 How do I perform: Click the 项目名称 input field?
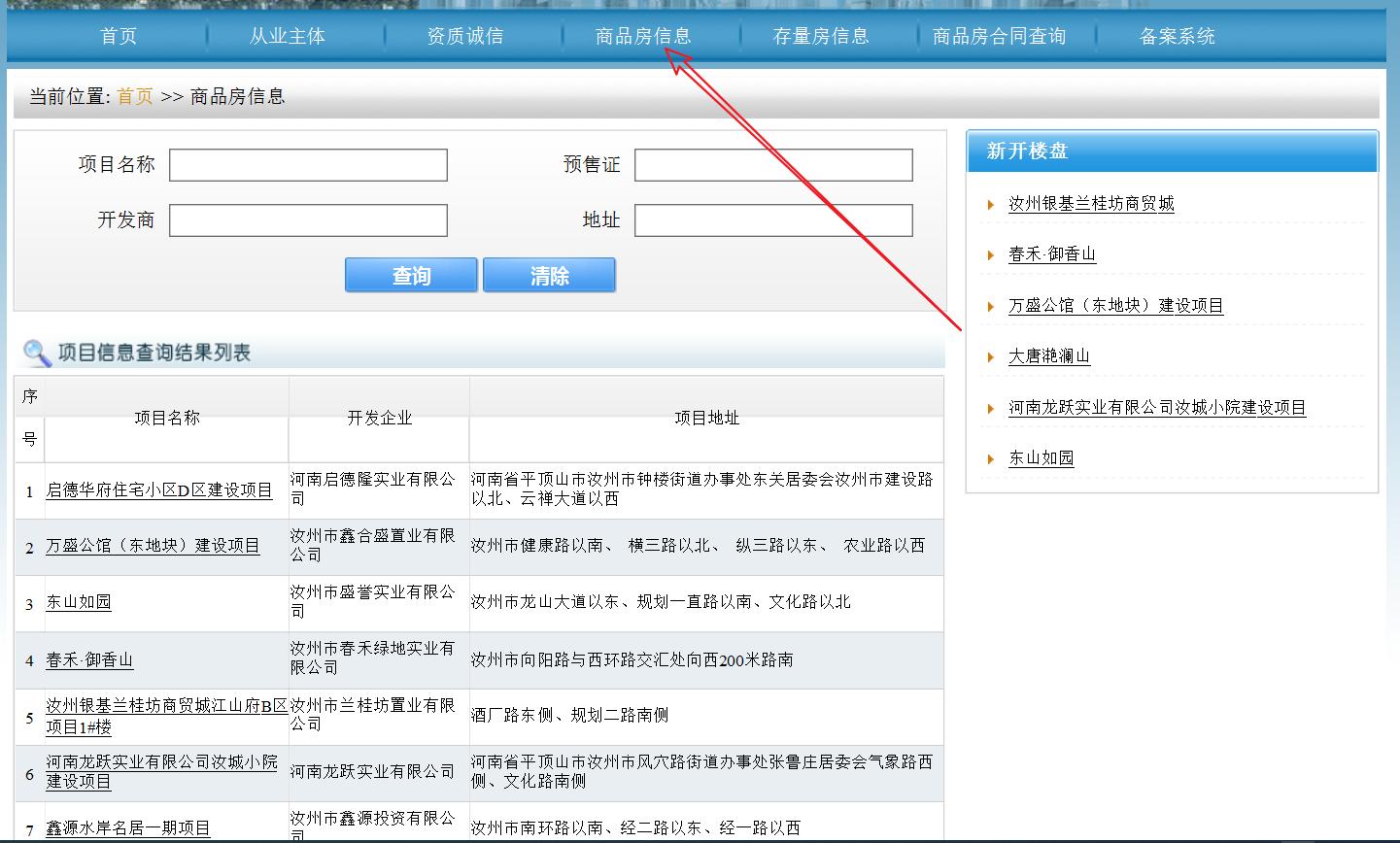pos(307,164)
